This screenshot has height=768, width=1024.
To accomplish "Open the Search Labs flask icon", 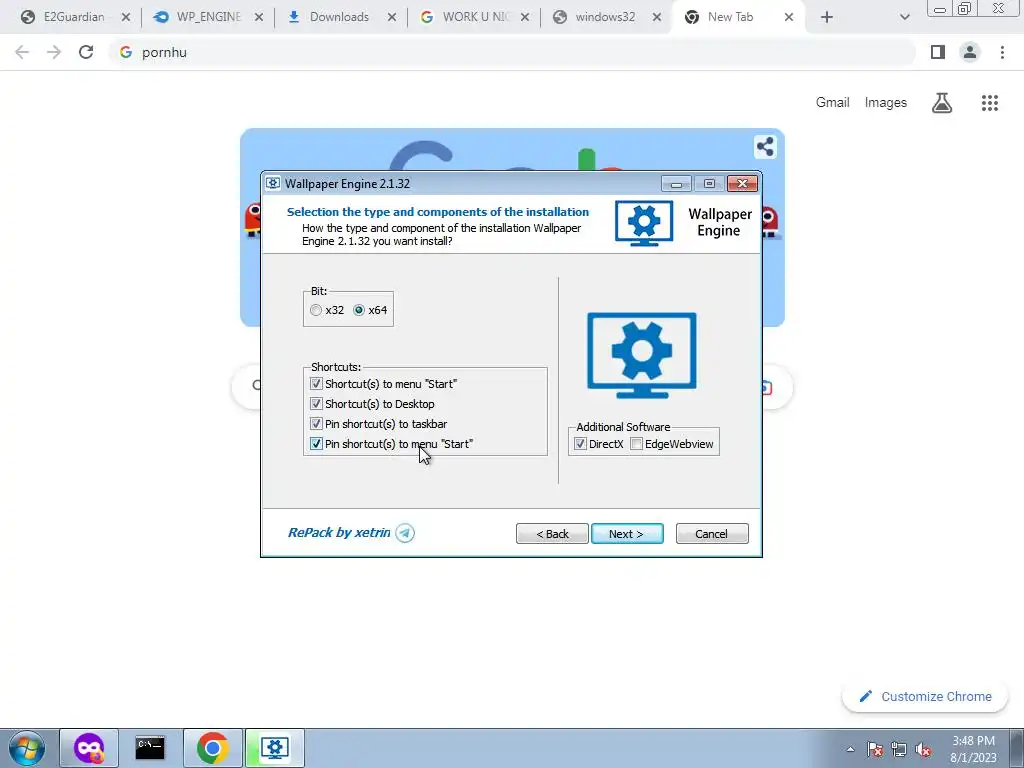I will coord(942,103).
